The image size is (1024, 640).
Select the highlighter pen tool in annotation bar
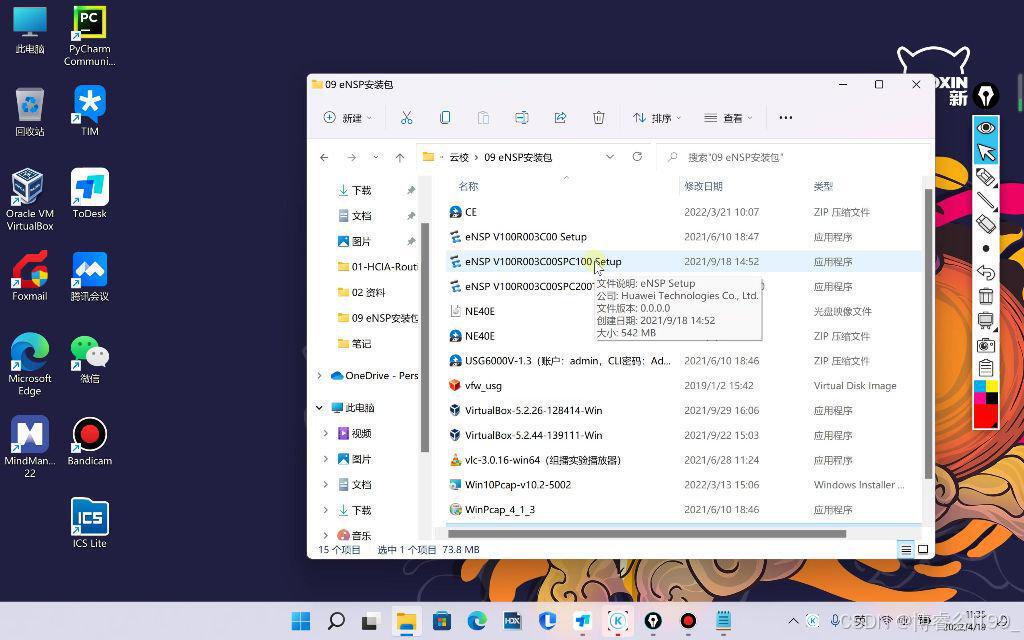click(985, 177)
